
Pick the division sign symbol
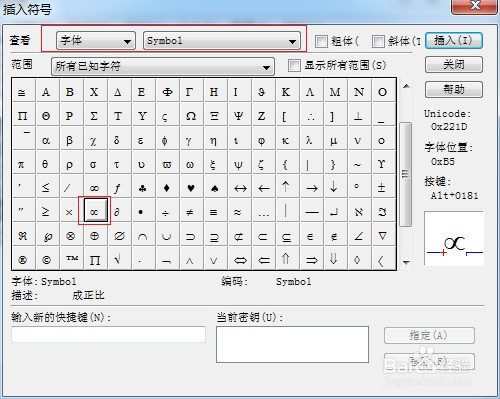click(166, 212)
